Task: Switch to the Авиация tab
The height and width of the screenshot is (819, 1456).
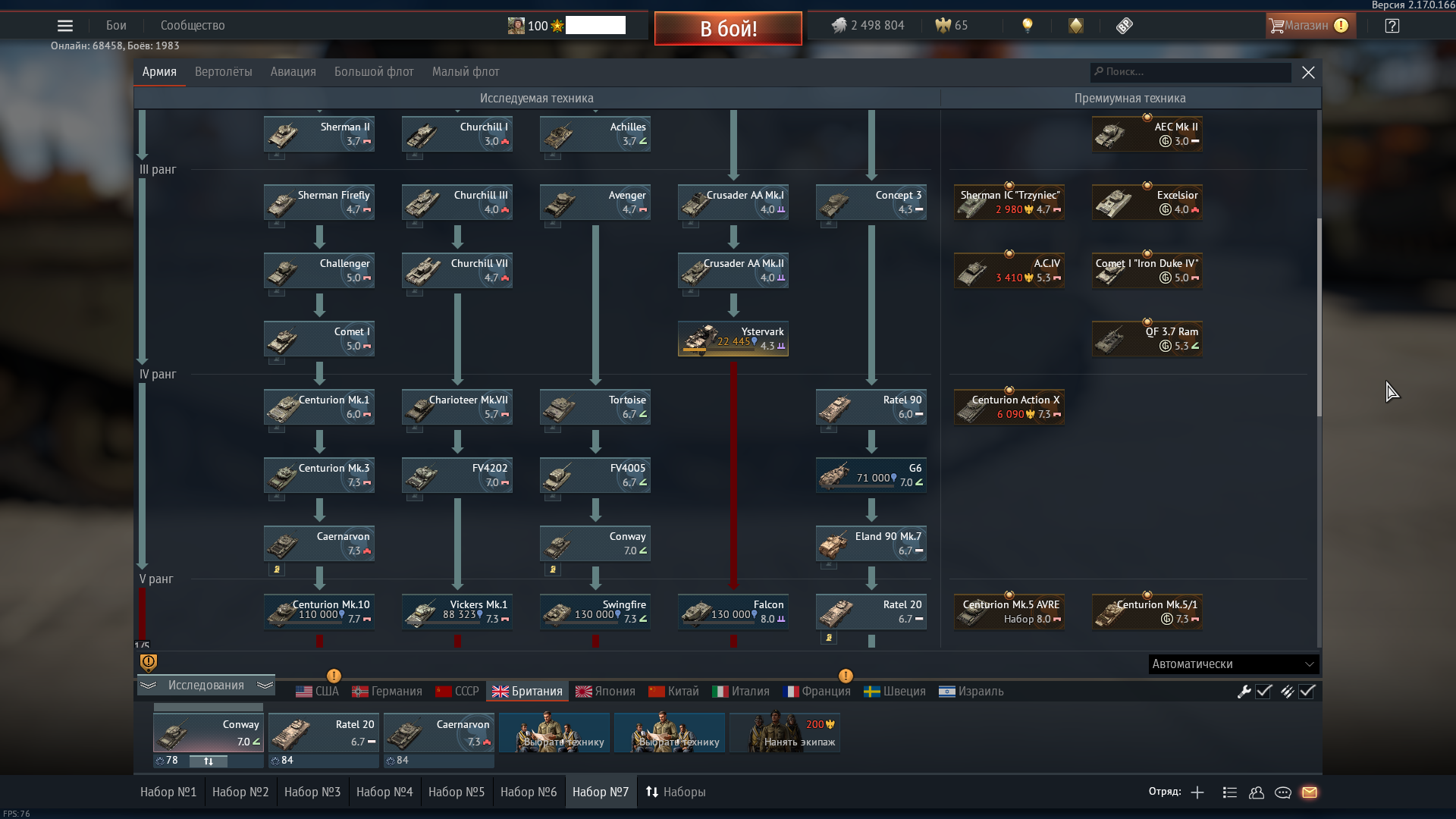Action: [293, 72]
